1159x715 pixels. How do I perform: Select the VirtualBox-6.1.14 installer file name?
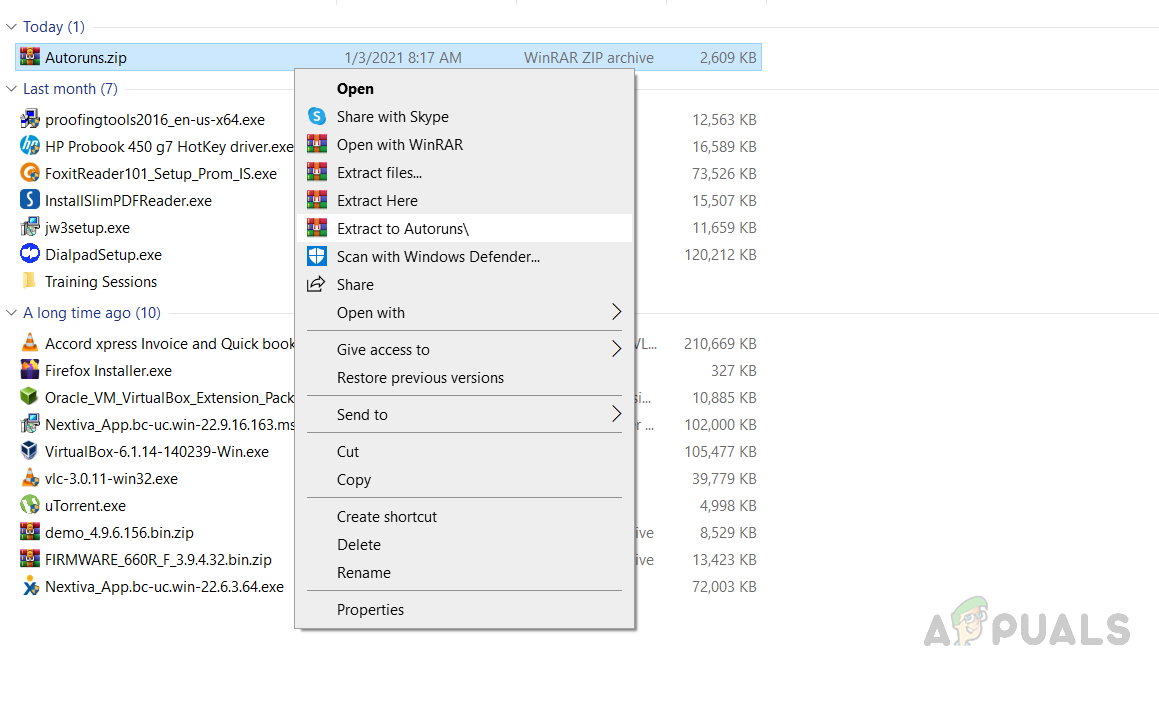click(x=157, y=452)
